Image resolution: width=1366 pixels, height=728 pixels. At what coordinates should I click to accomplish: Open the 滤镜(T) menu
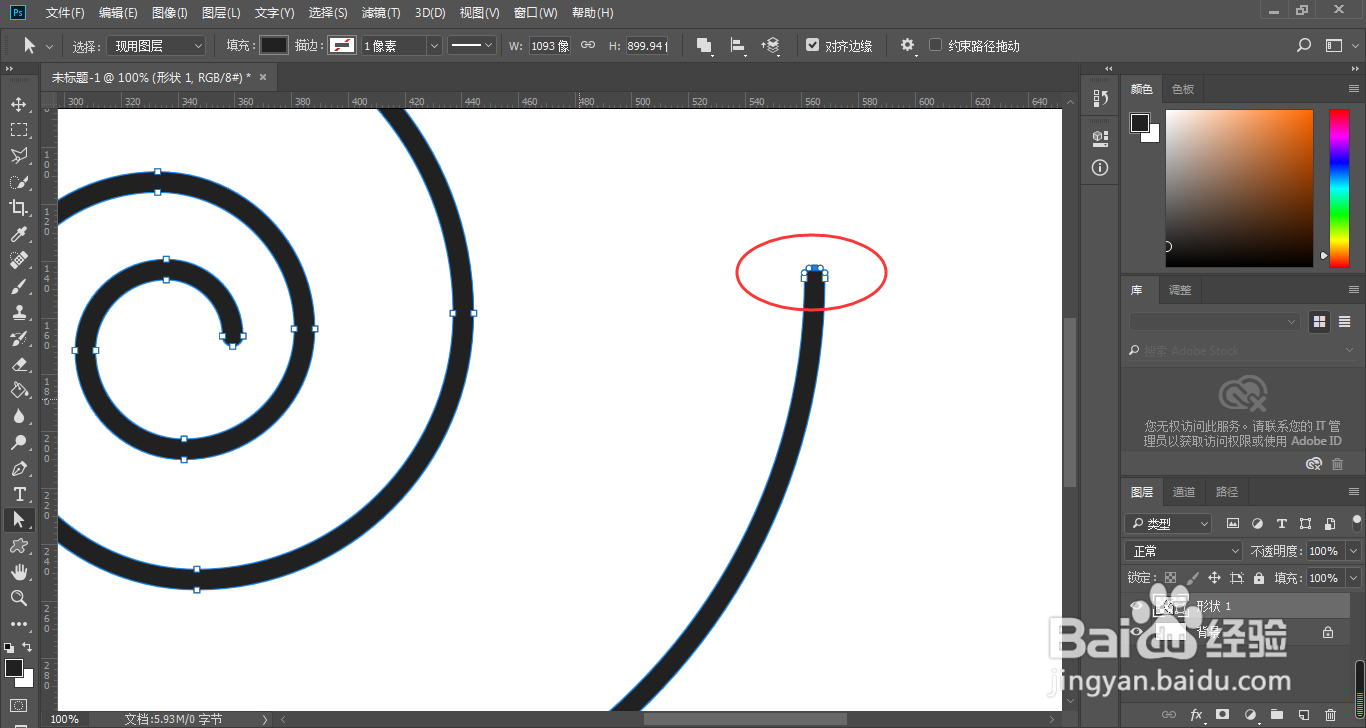[x=381, y=13]
